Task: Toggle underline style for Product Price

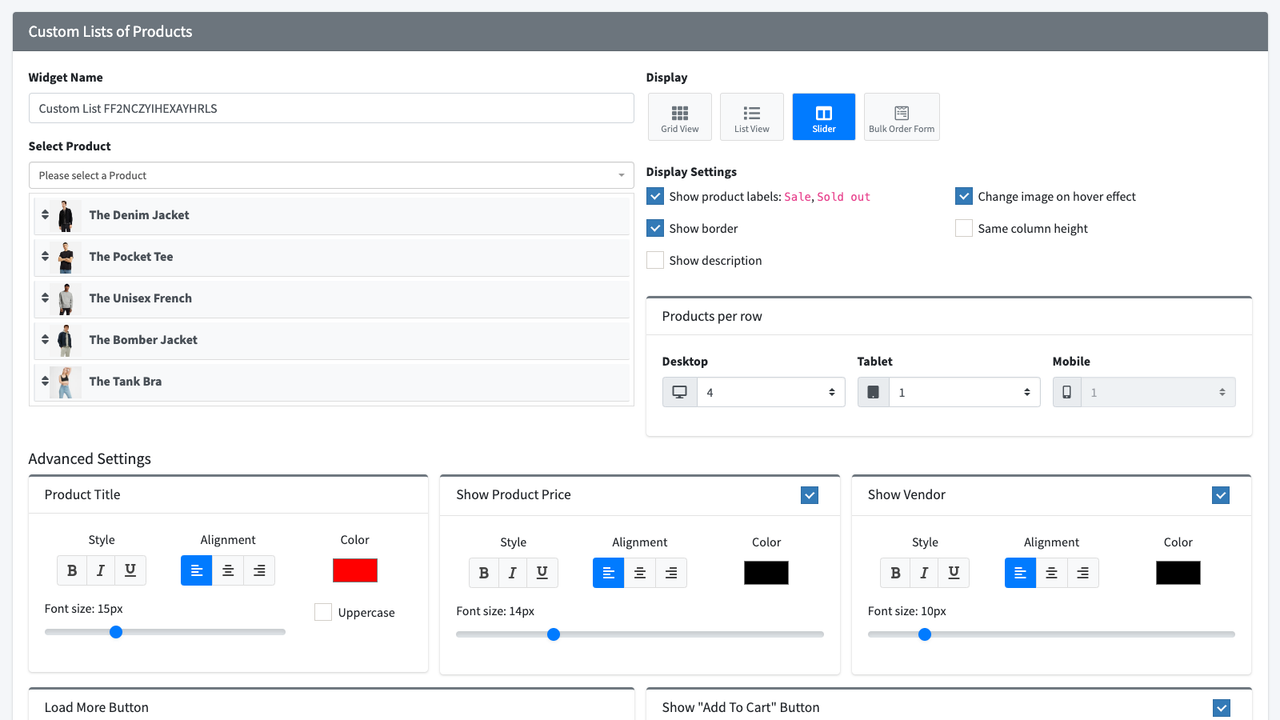Action: click(542, 573)
